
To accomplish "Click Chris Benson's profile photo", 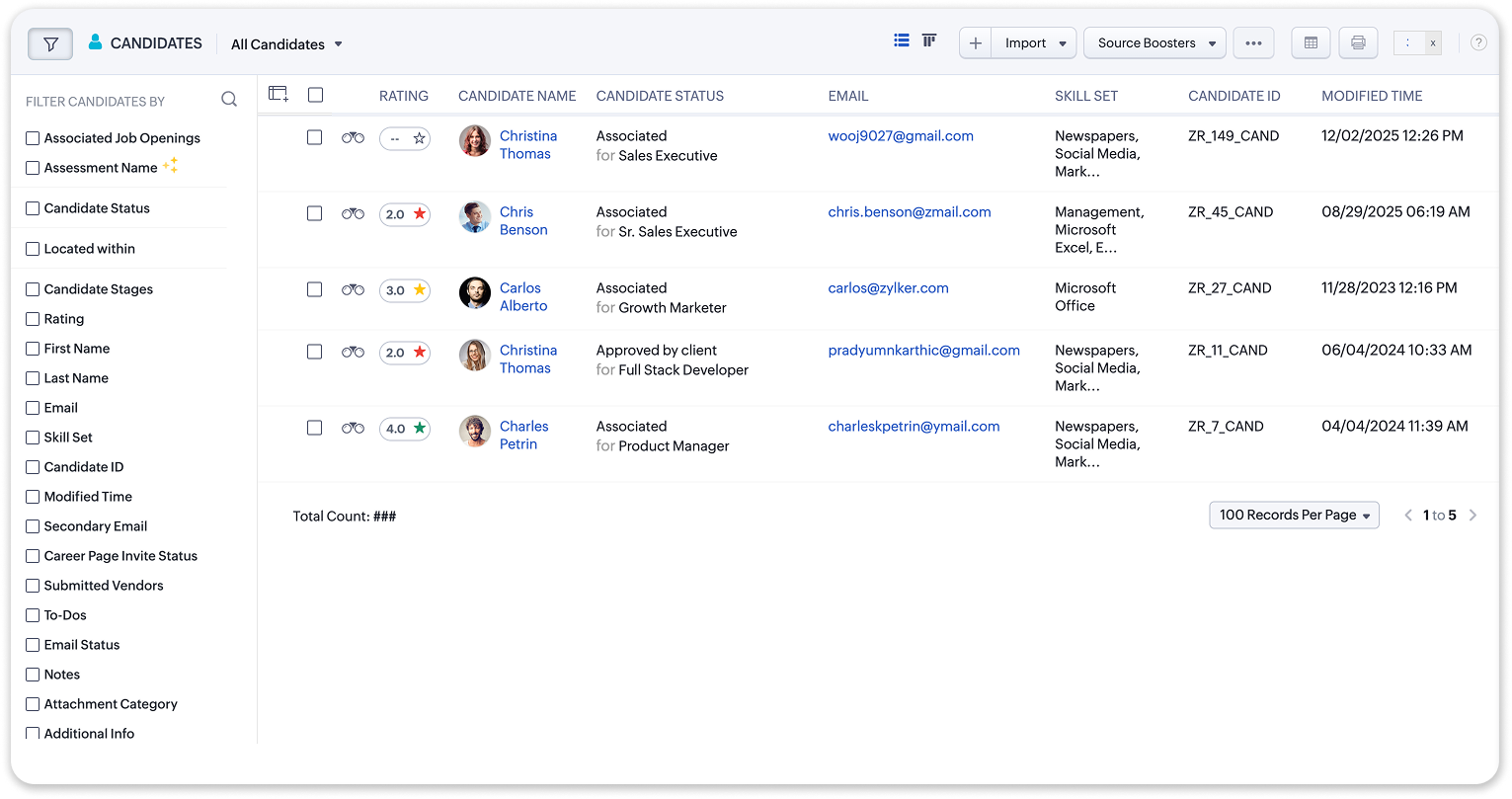I will point(475,217).
